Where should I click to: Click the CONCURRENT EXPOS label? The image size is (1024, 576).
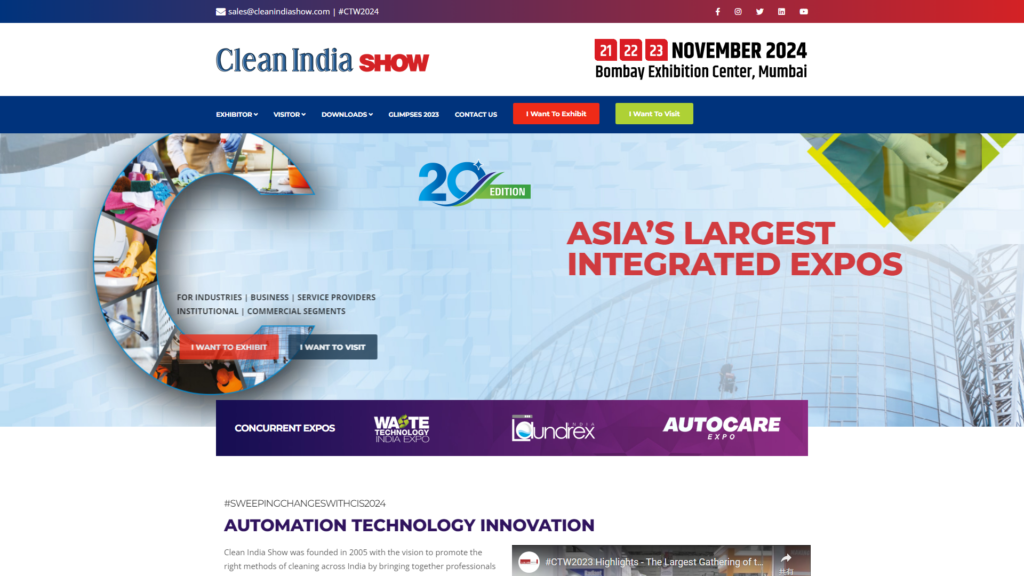(x=285, y=428)
